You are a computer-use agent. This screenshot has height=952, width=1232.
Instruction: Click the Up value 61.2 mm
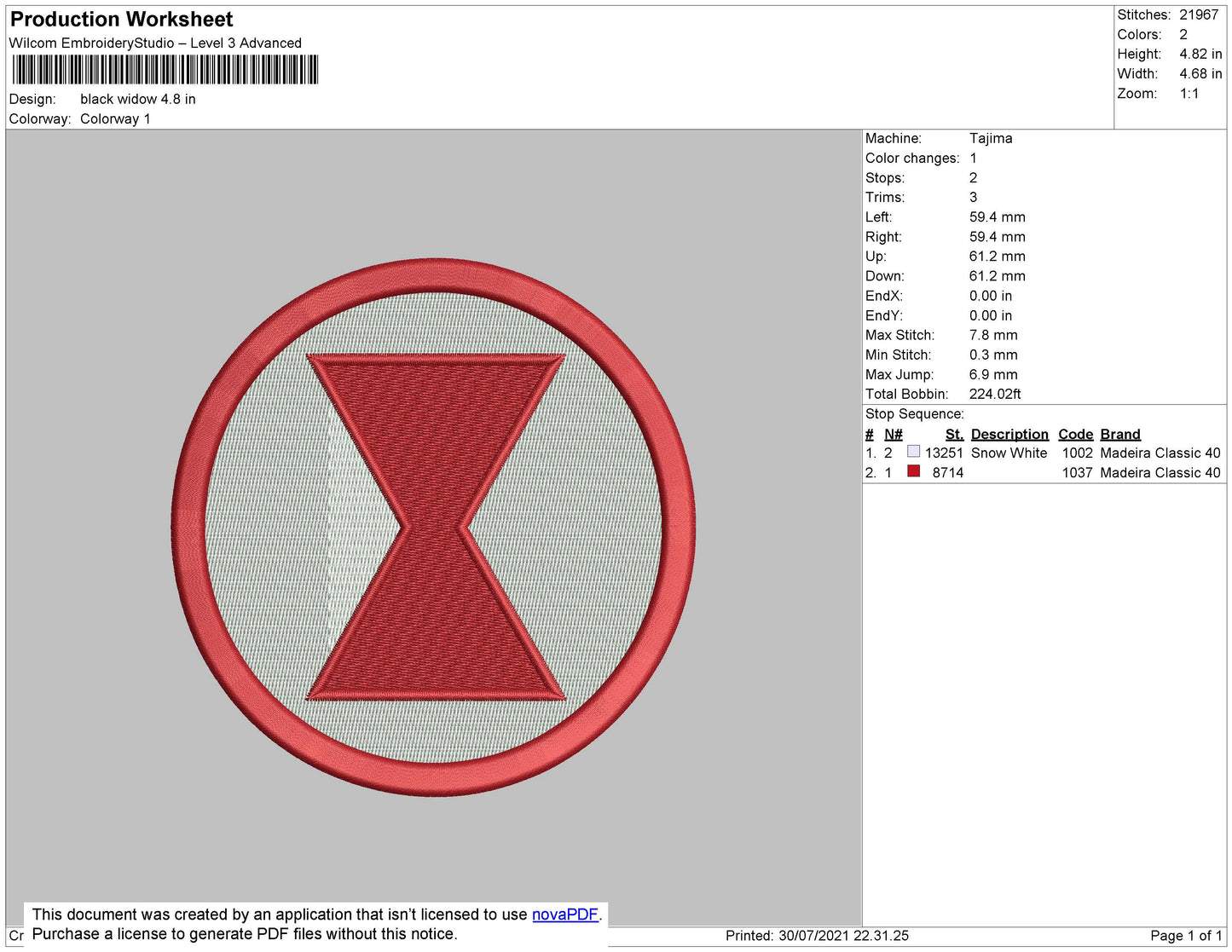[x=998, y=256]
